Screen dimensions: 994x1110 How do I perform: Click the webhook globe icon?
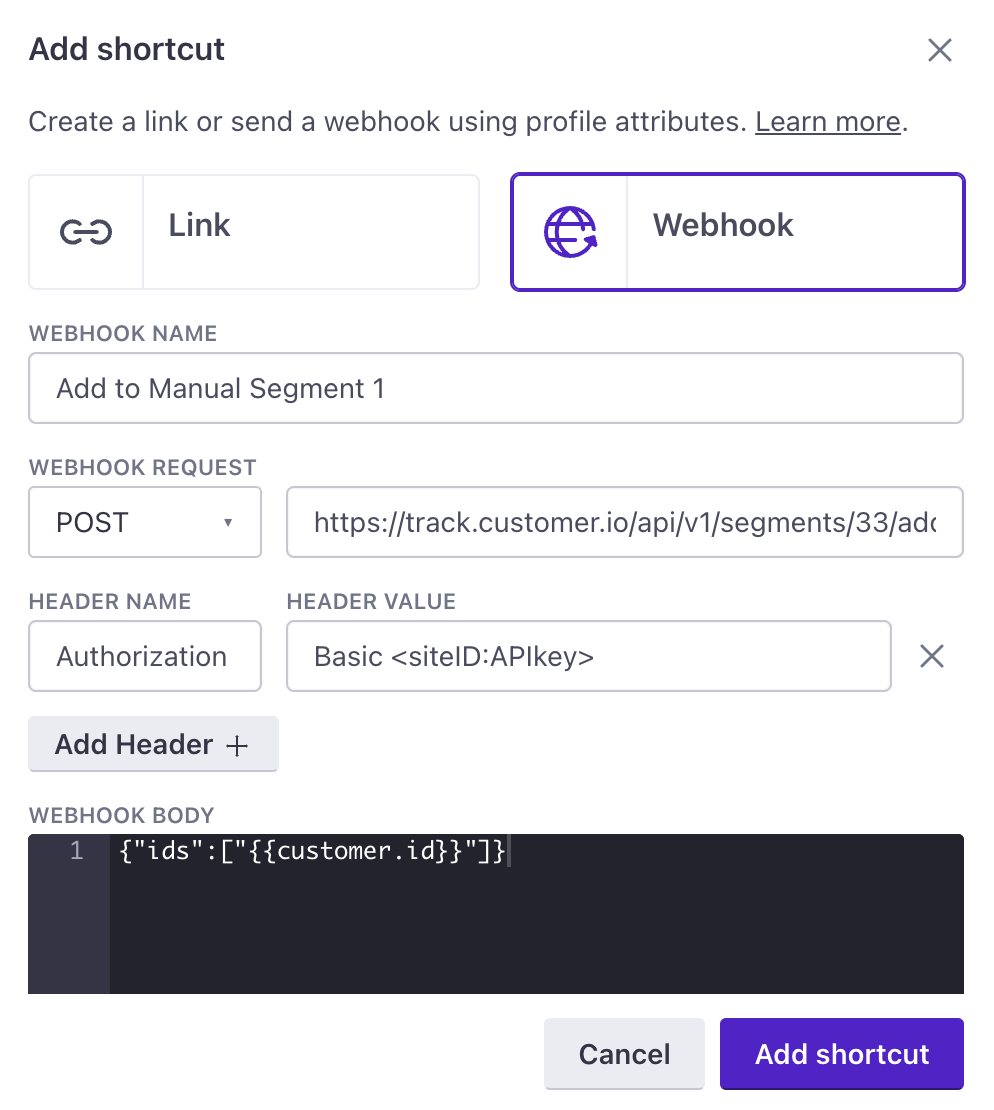coord(570,232)
